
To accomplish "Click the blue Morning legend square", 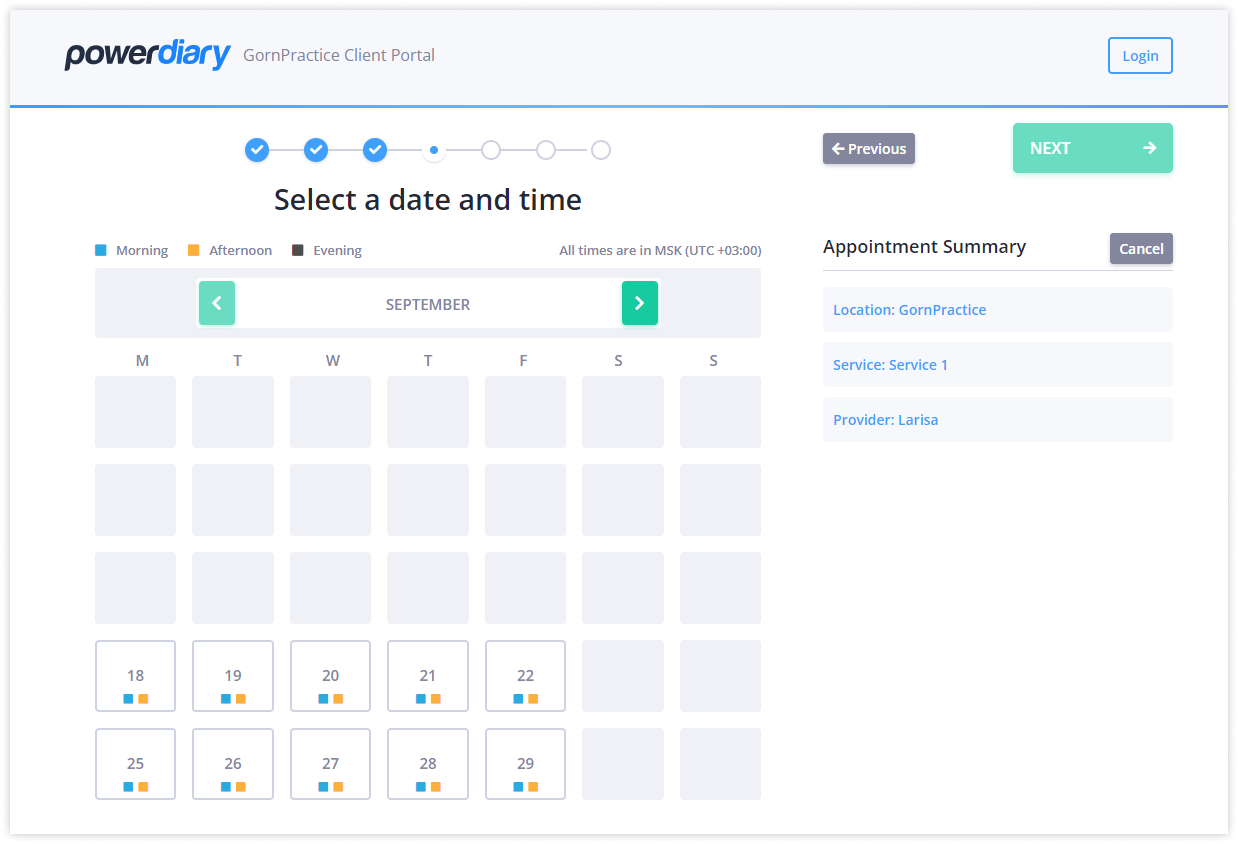I will tap(101, 250).
